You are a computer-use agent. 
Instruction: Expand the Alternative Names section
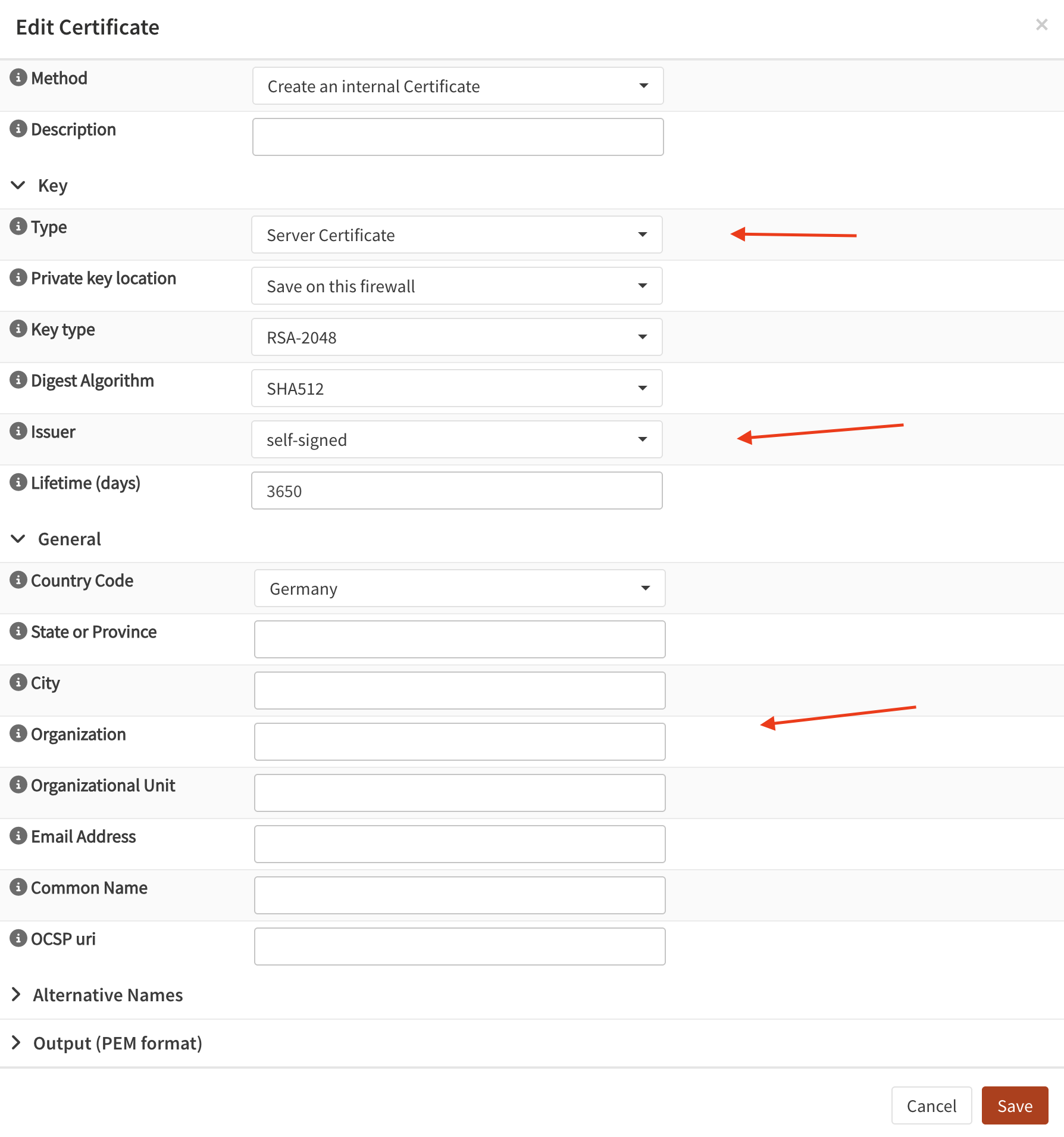coord(17,995)
